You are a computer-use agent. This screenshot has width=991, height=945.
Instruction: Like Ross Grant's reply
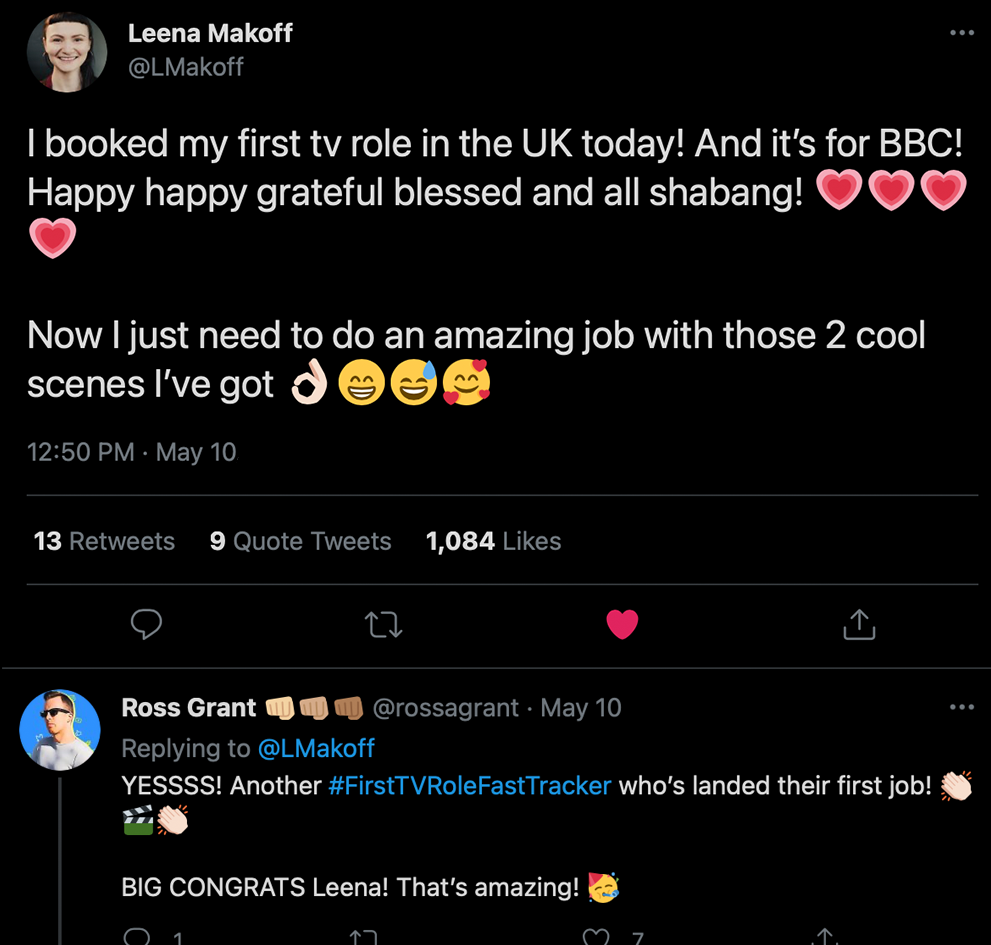[x=597, y=937]
